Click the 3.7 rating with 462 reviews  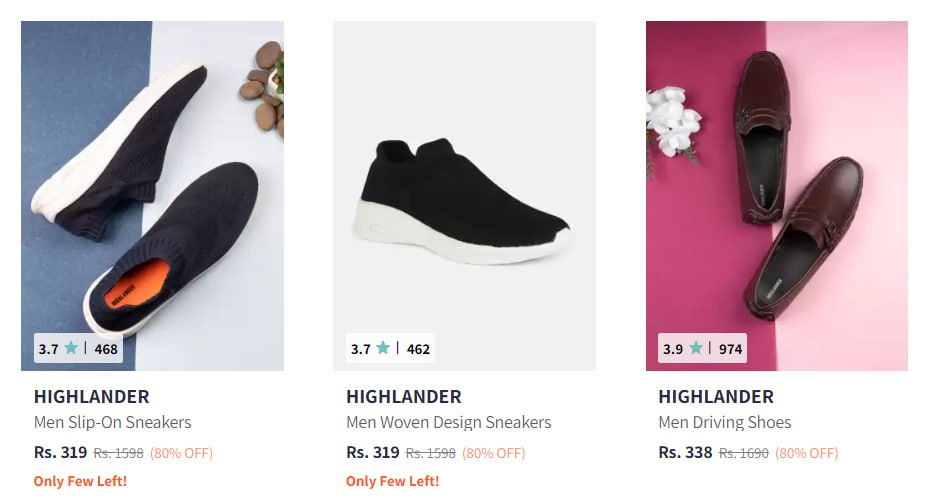[x=390, y=349]
